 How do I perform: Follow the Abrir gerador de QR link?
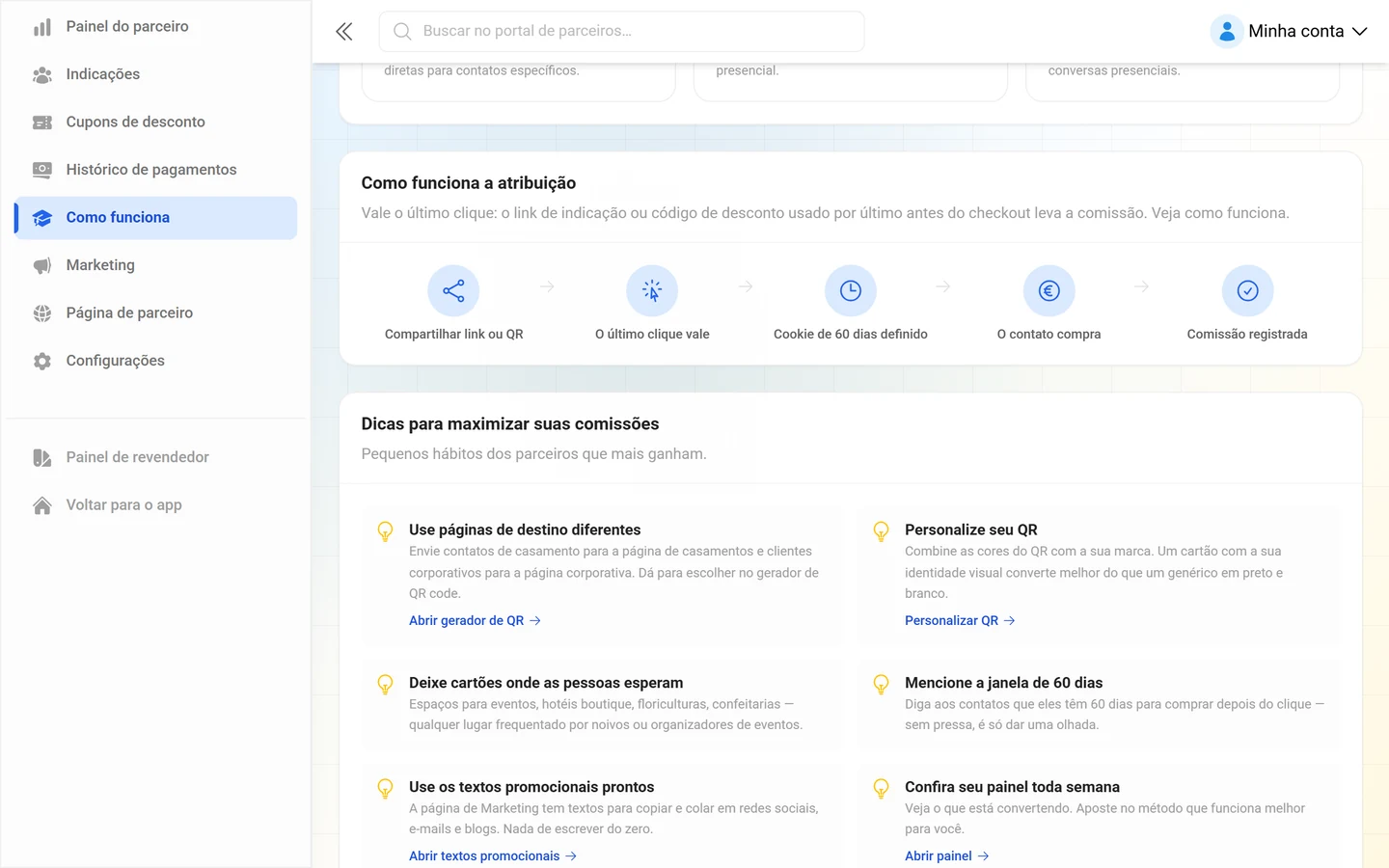click(475, 621)
